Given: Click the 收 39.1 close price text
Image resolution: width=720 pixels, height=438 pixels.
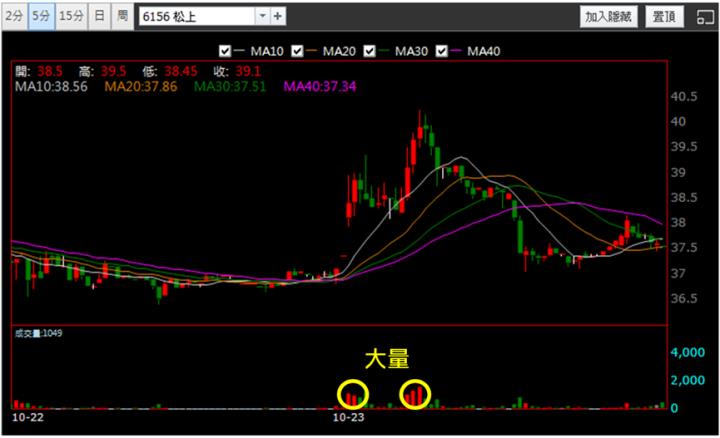Looking at the screenshot, I should [x=237, y=71].
